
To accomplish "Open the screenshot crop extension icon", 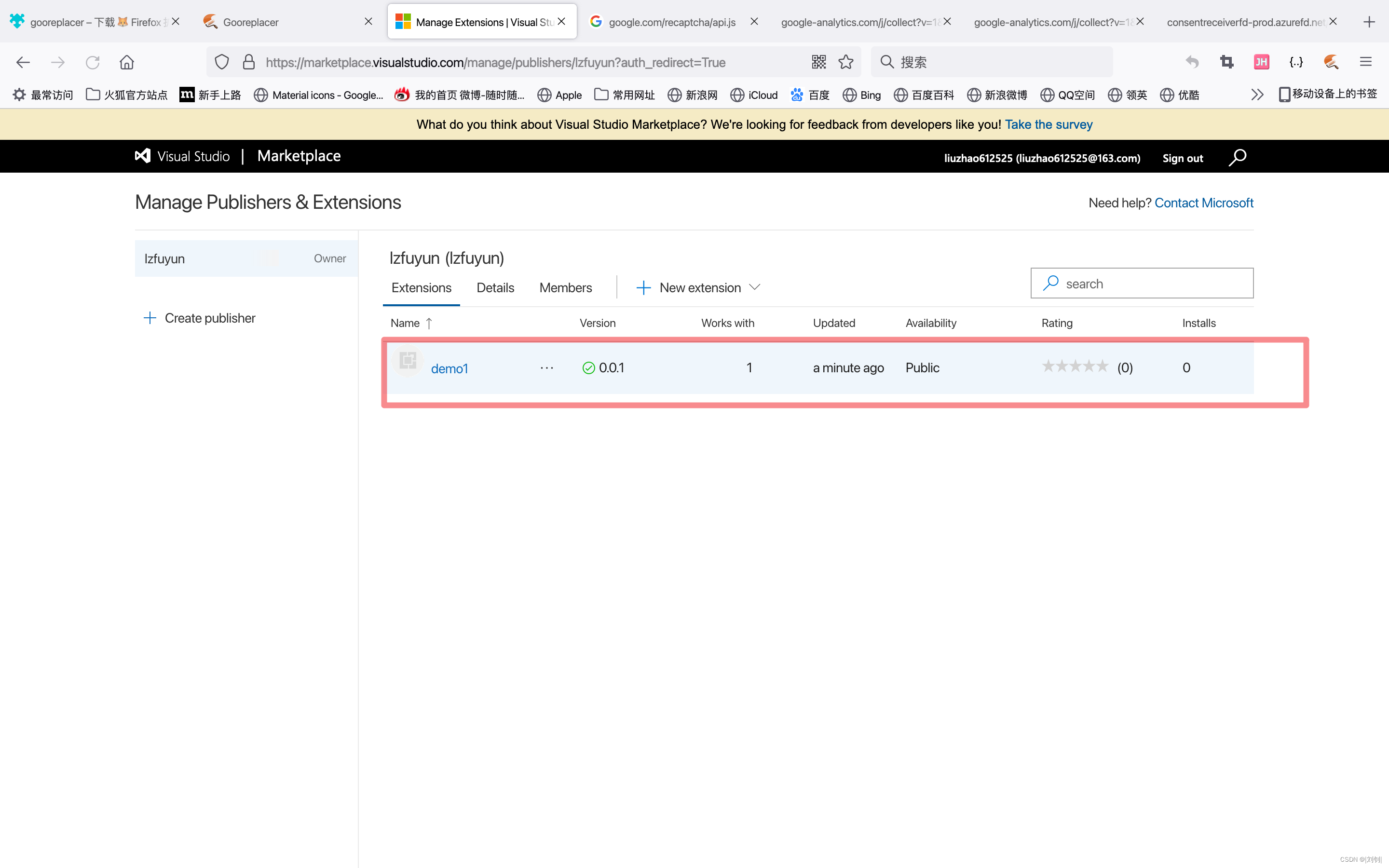I will [x=1226, y=62].
